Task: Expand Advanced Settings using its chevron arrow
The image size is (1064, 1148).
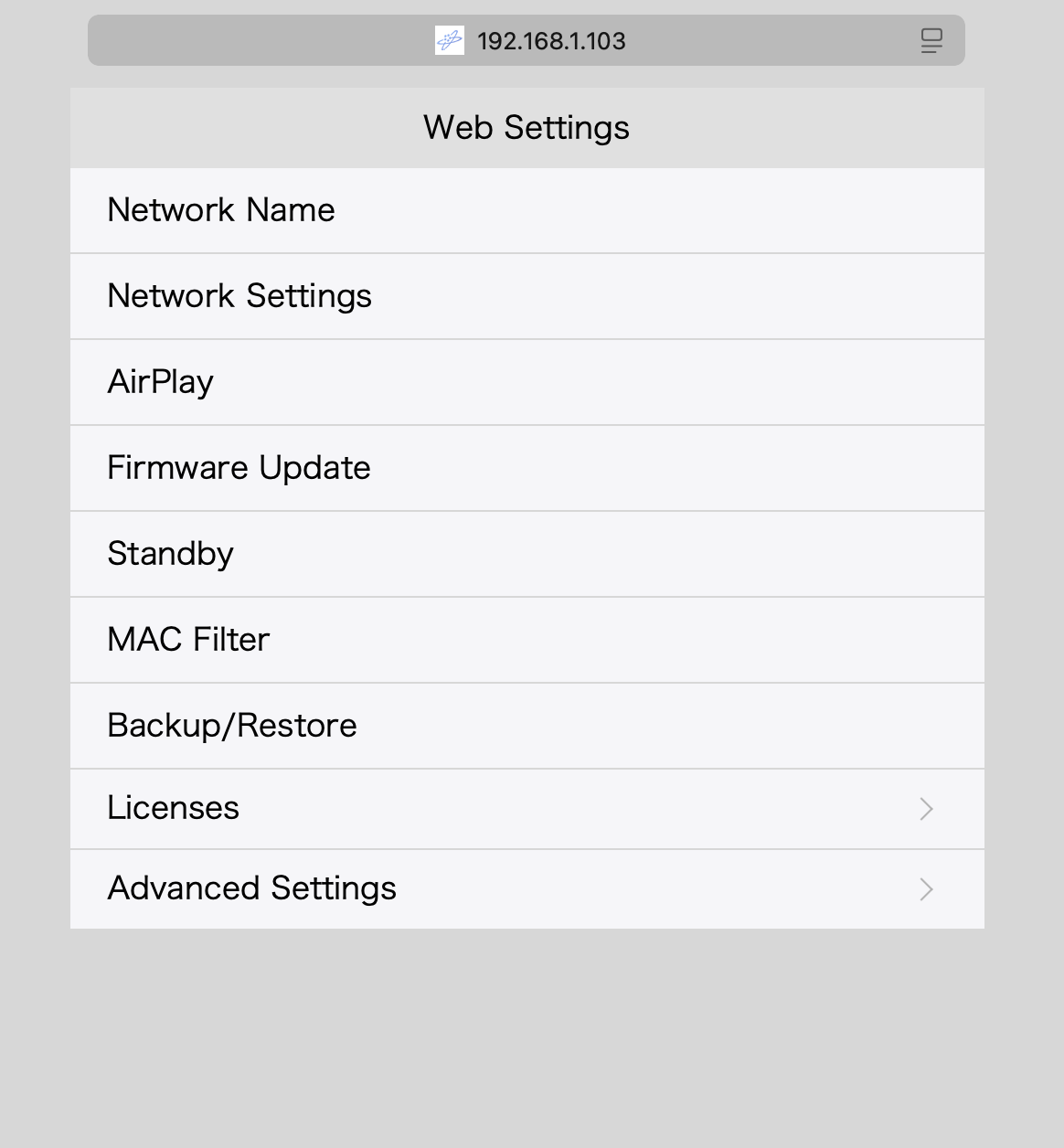Action: tap(926, 889)
